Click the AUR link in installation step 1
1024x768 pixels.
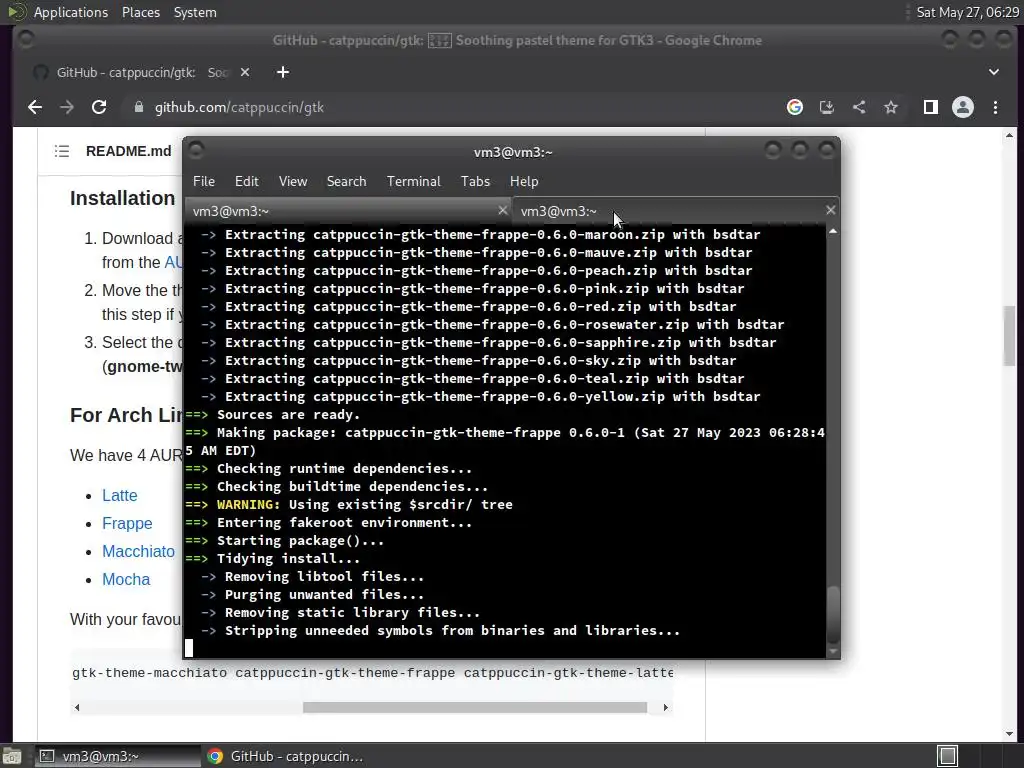(173, 263)
